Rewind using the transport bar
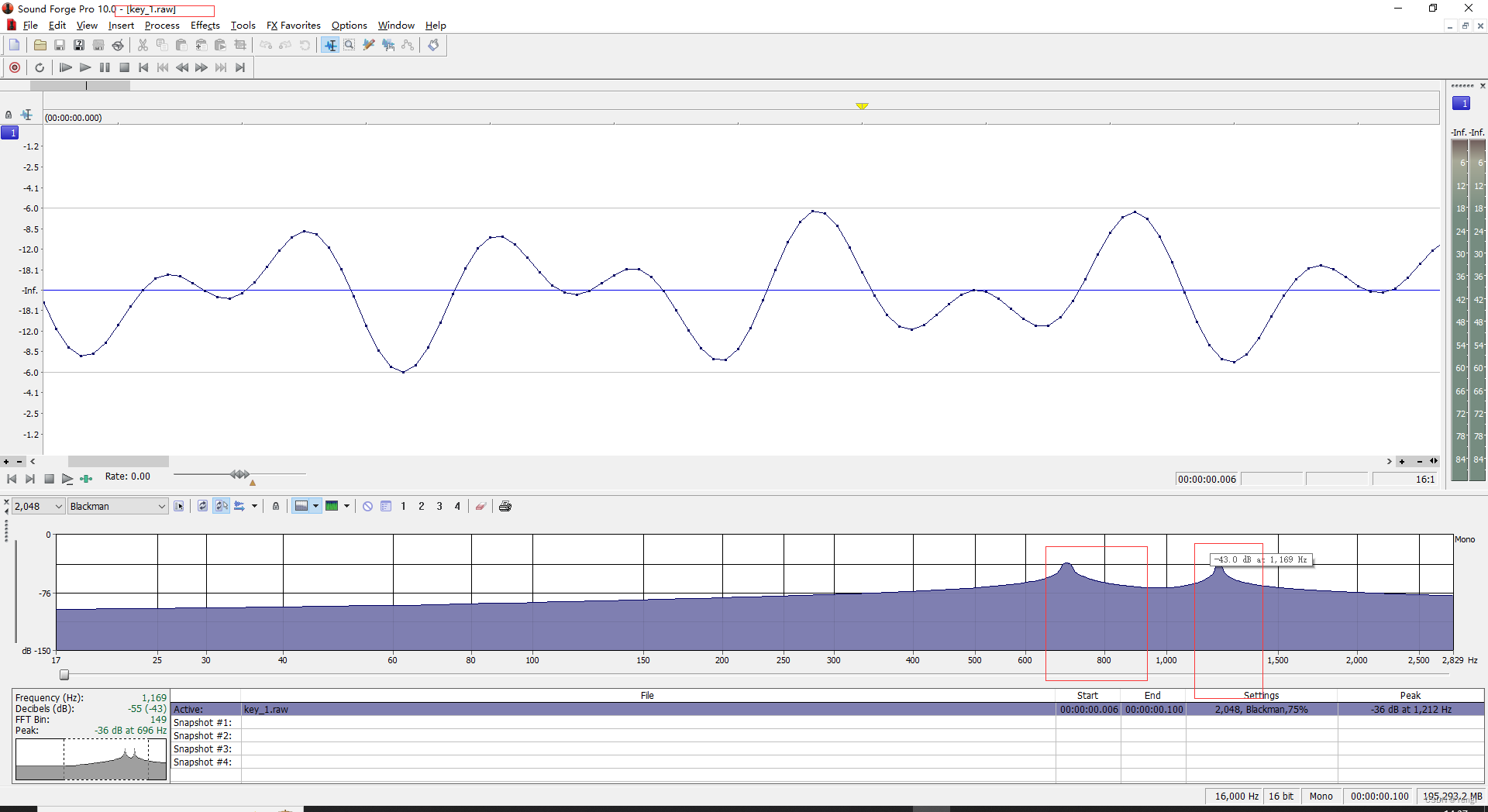 [182, 67]
